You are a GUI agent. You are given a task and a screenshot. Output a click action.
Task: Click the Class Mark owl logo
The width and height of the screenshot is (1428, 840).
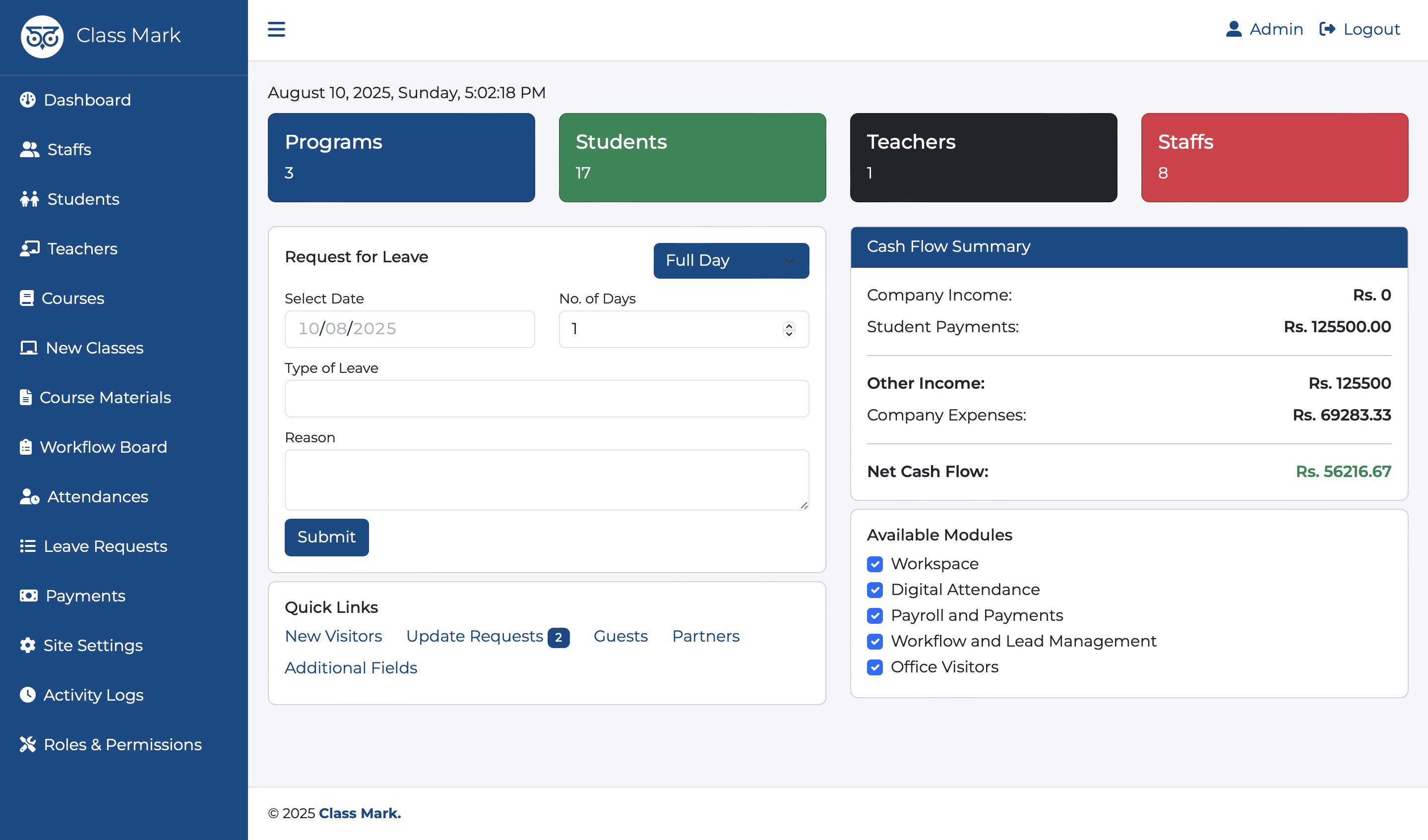(42, 36)
